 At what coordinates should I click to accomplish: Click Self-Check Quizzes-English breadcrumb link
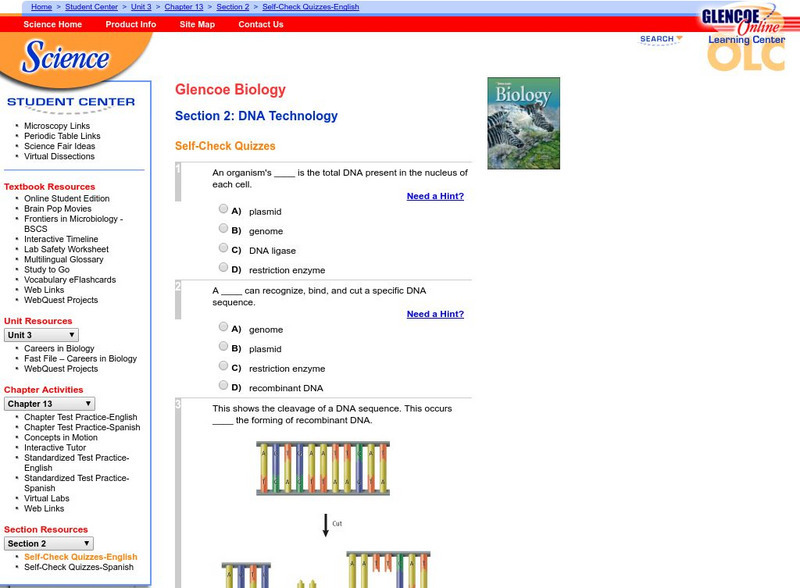311,7
